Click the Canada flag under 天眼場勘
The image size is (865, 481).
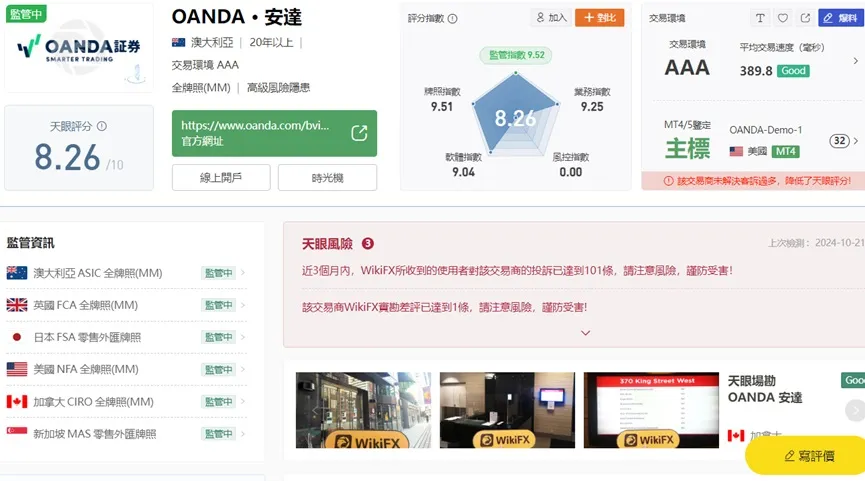[736, 435]
